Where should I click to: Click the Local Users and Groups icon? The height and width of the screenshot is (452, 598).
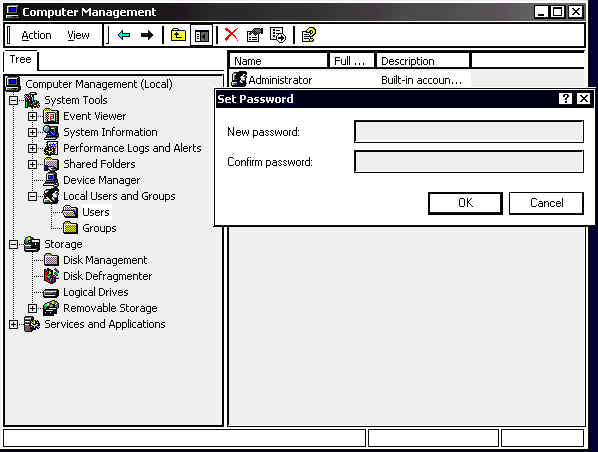coord(51,196)
